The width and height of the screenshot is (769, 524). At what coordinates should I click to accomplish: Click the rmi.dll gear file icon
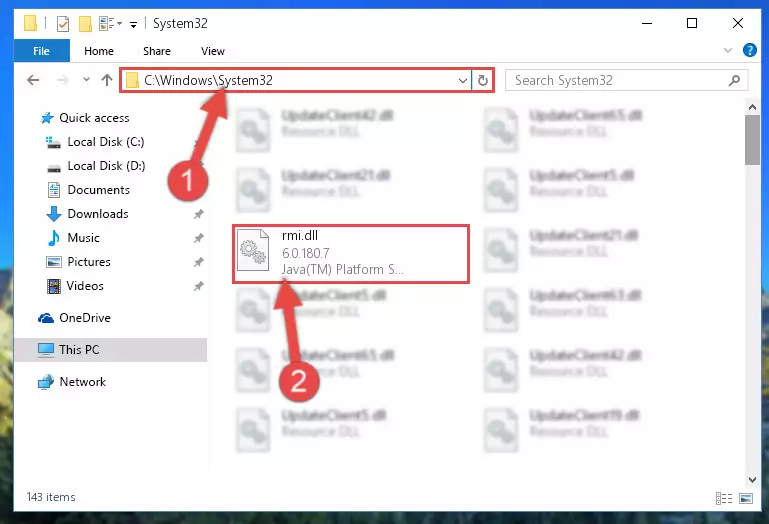[253, 251]
